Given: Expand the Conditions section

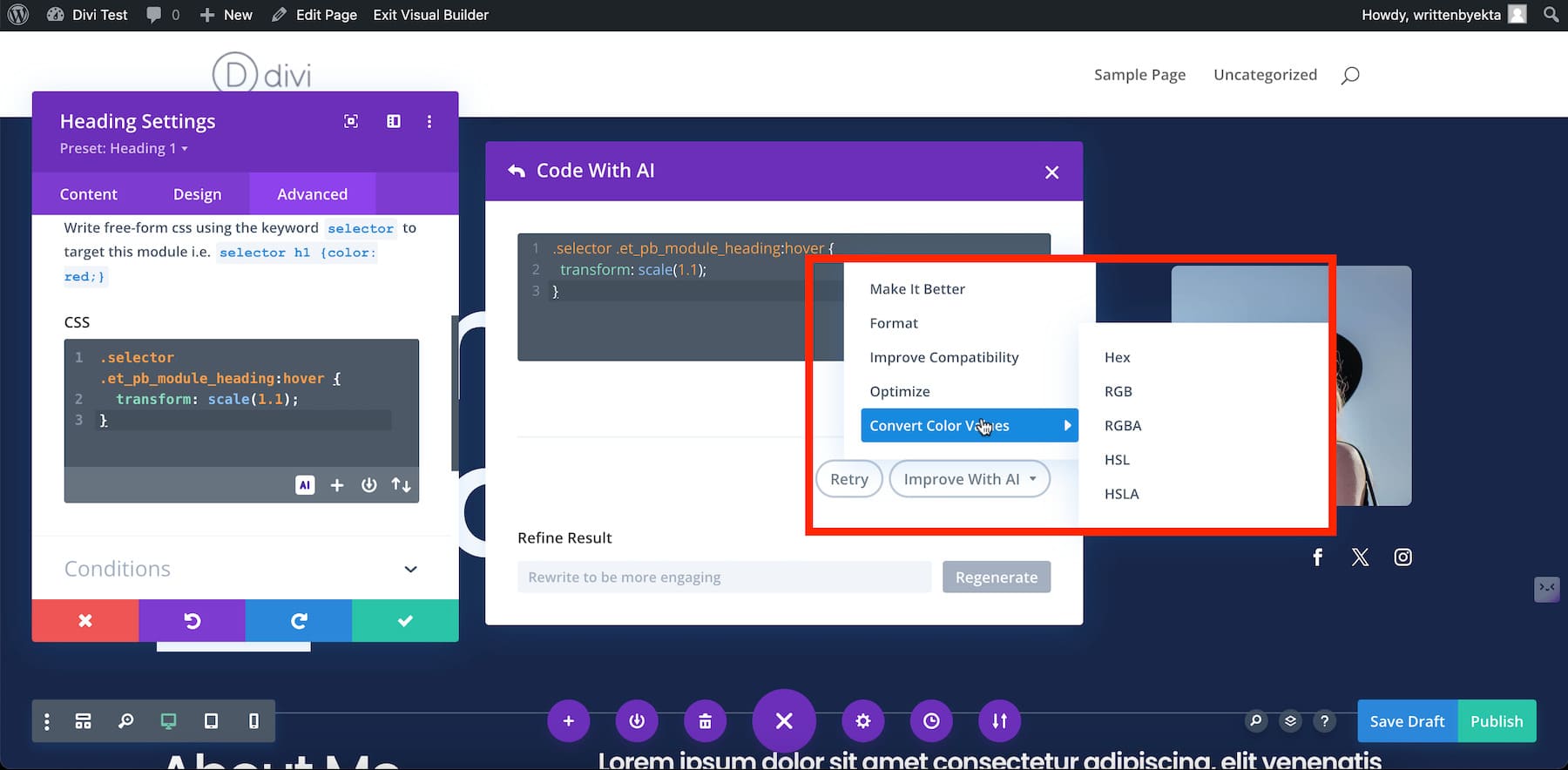Looking at the screenshot, I should (241, 569).
